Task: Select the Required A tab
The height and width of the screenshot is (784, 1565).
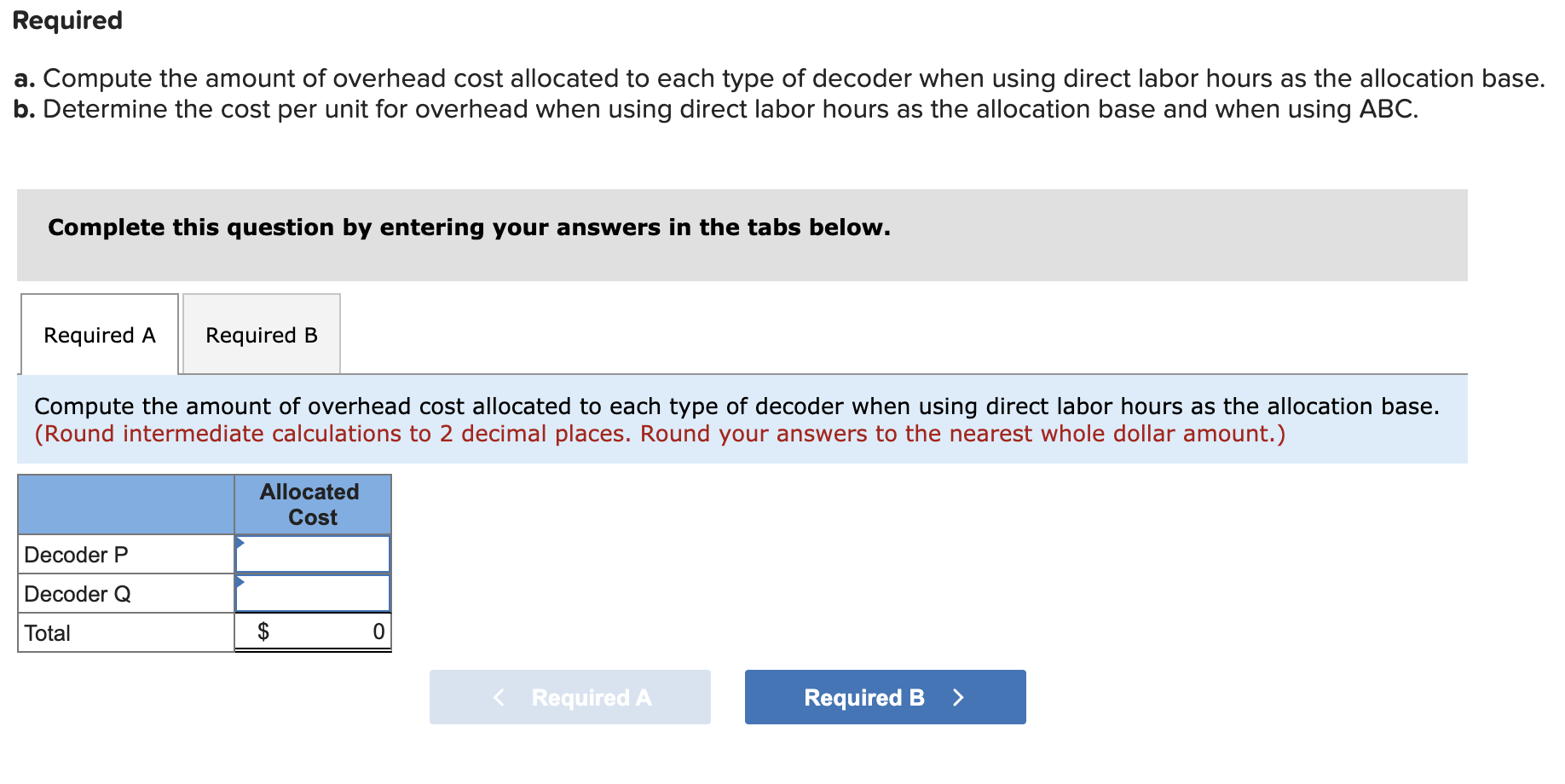Action: [x=99, y=334]
